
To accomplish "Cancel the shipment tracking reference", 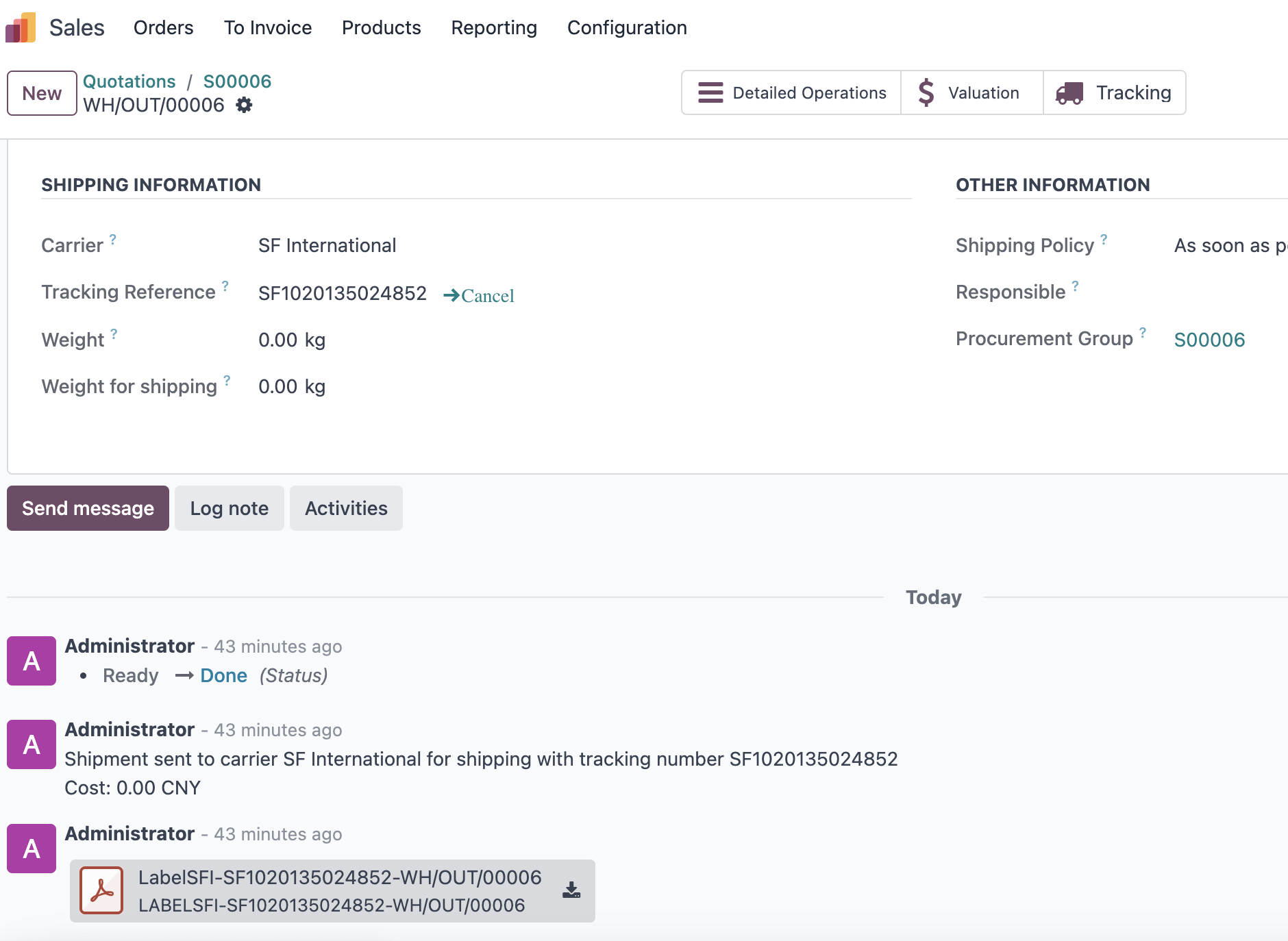I will [478, 295].
